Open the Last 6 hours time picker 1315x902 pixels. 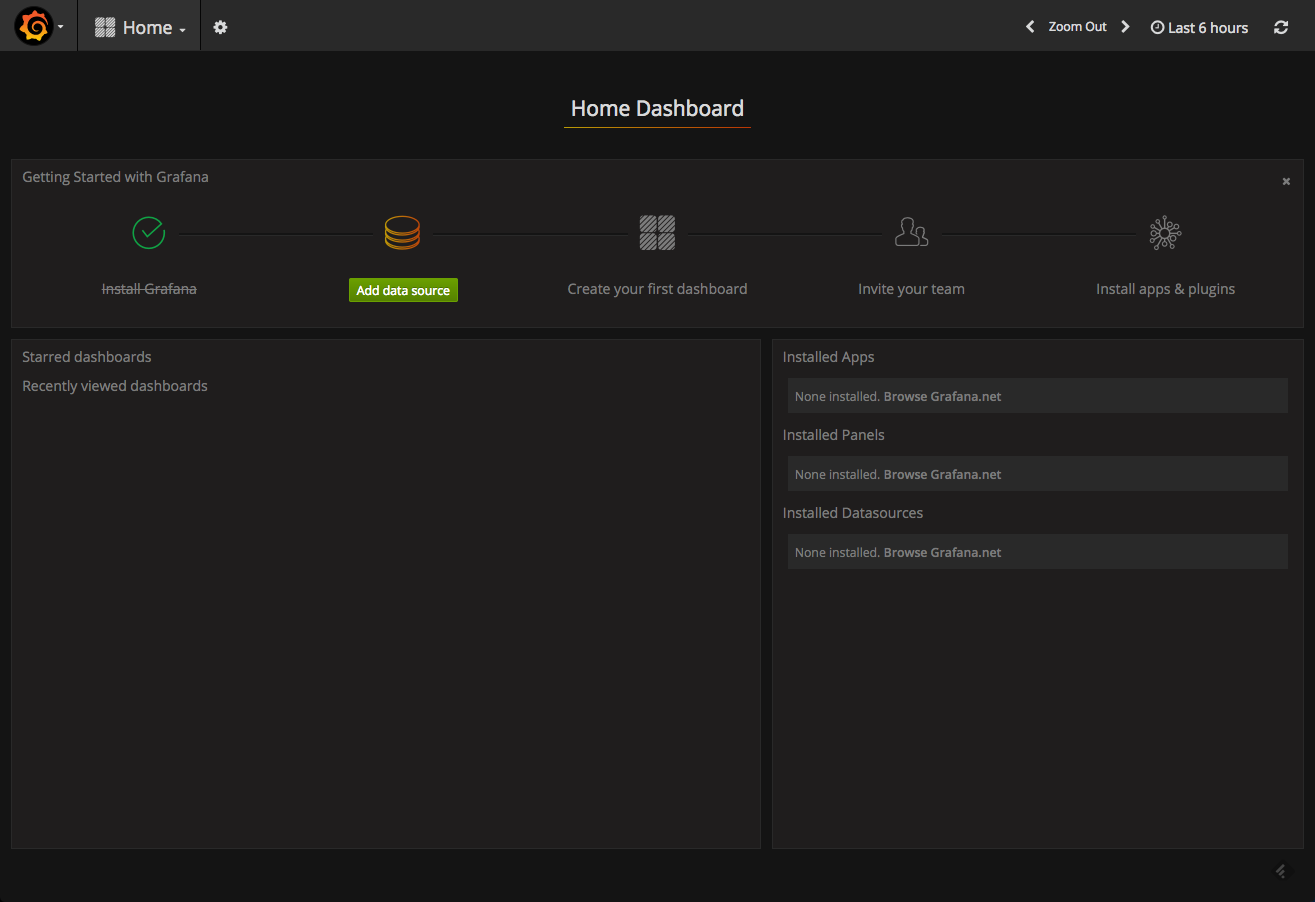tap(1199, 28)
